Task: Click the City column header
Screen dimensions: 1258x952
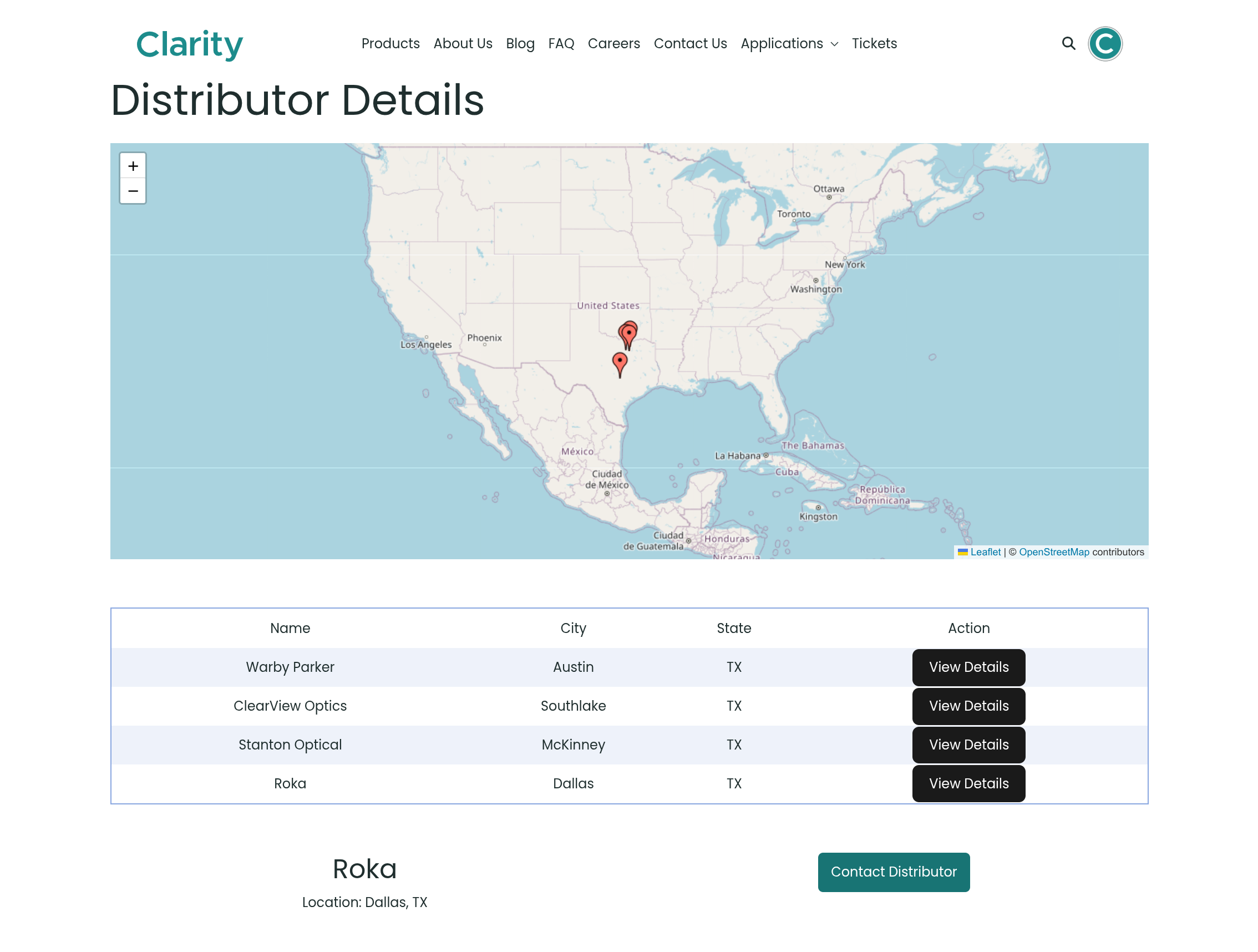Action: [572, 628]
